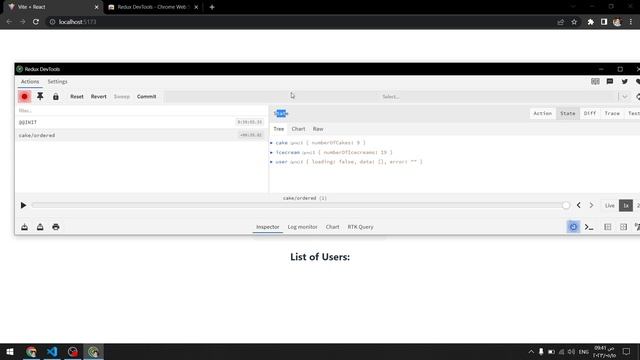Open the taskbar notification center icon
Screen dimensions: 640x360
(627, 351)
